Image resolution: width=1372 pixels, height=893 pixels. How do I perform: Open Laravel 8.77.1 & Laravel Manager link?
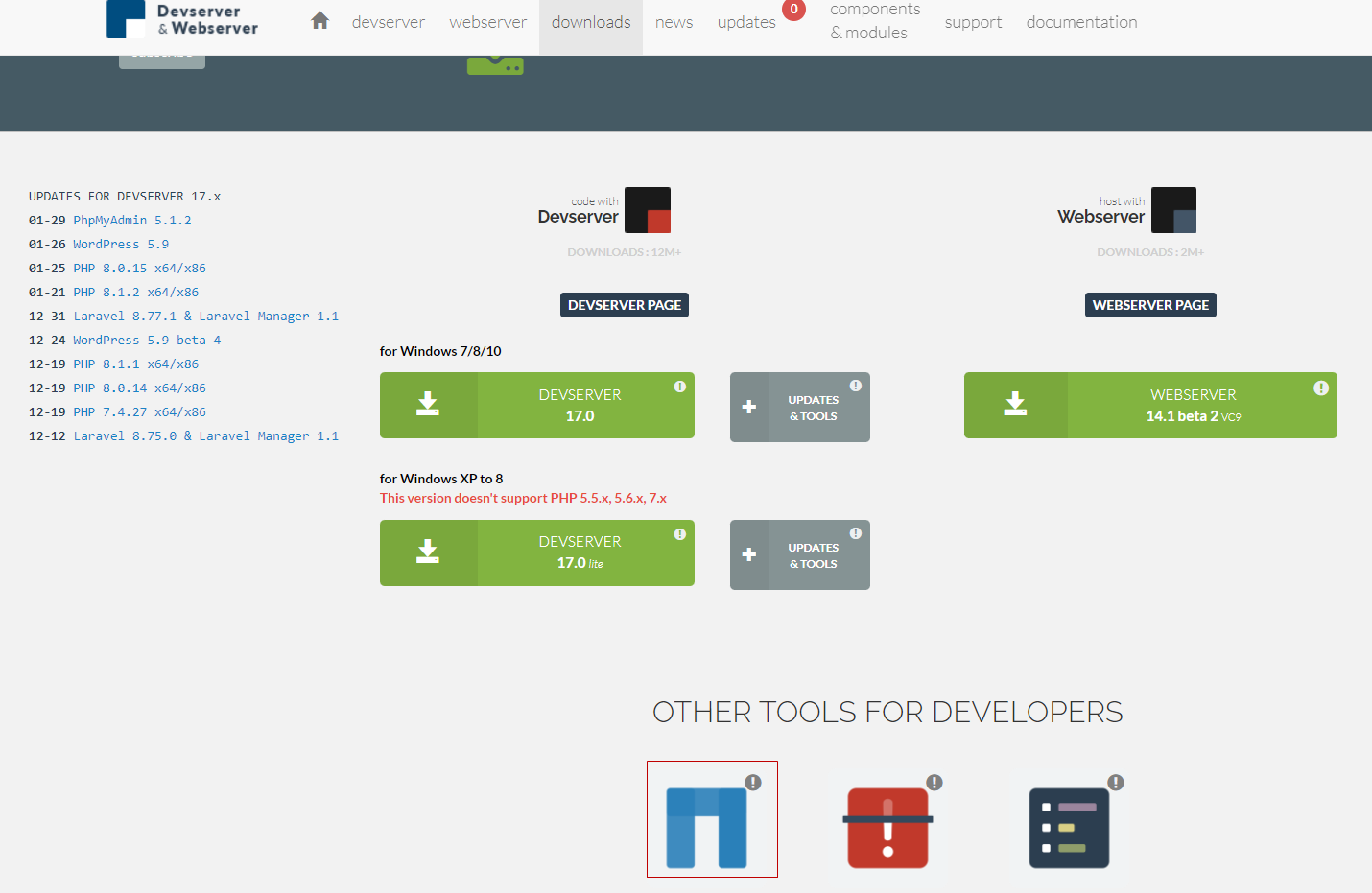pos(205,317)
